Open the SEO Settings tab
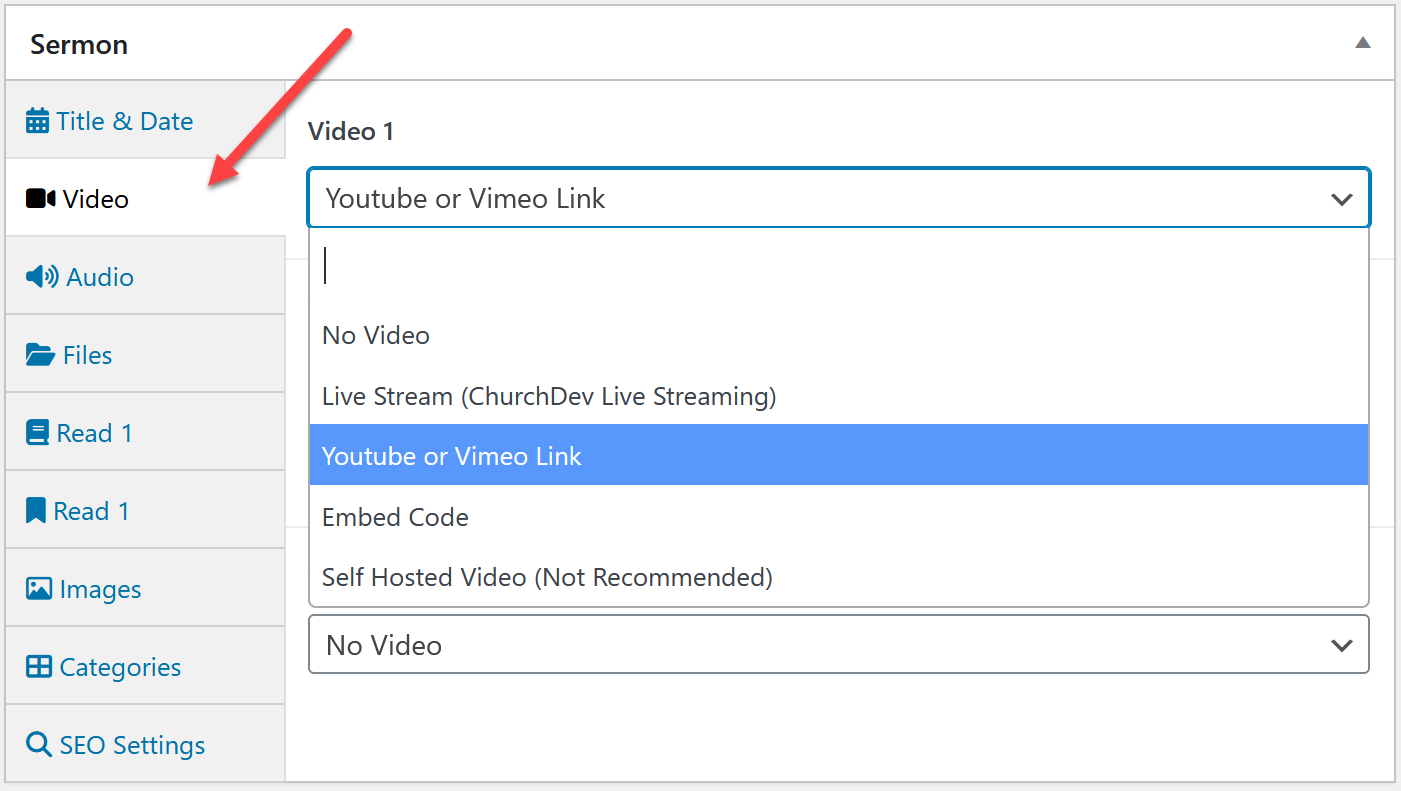Screen dimensions: 1401x791 (x=132, y=745)
